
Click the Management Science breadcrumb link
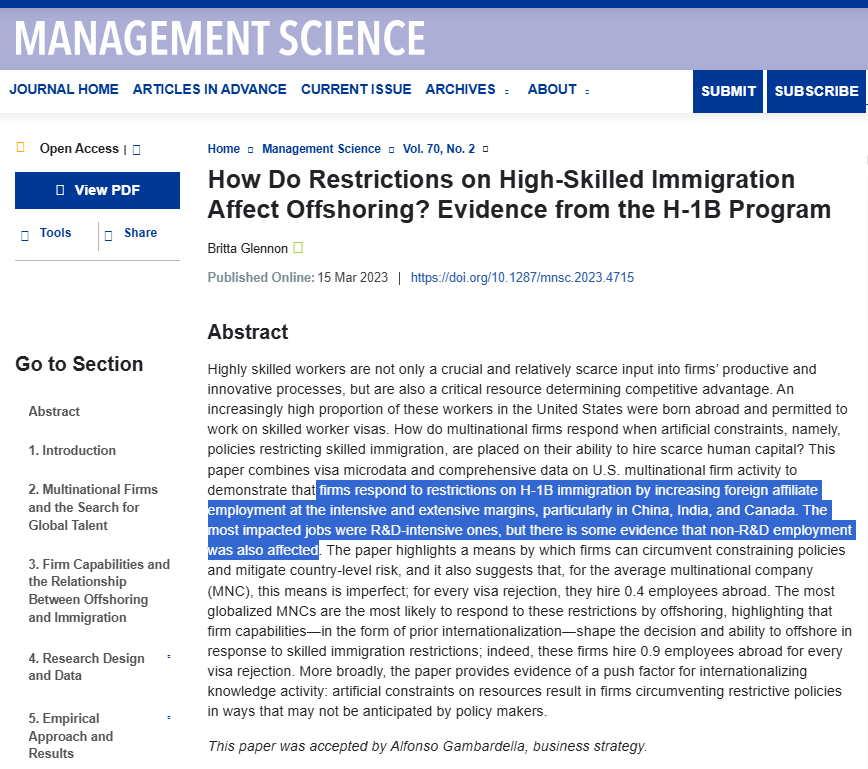pos(321,149)
